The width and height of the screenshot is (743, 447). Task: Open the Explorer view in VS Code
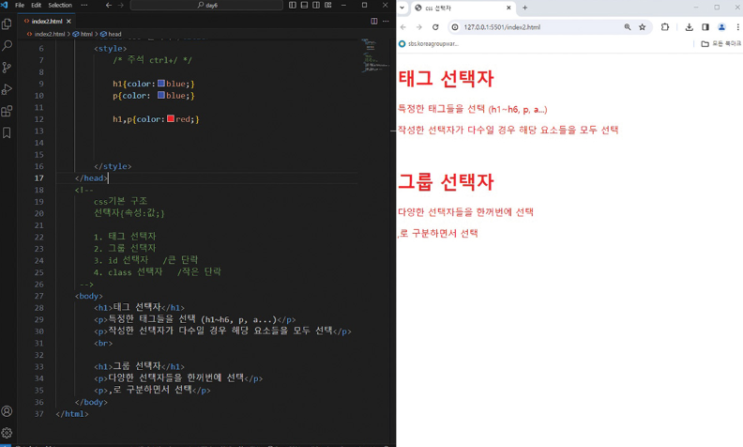(x=7, y=24)
